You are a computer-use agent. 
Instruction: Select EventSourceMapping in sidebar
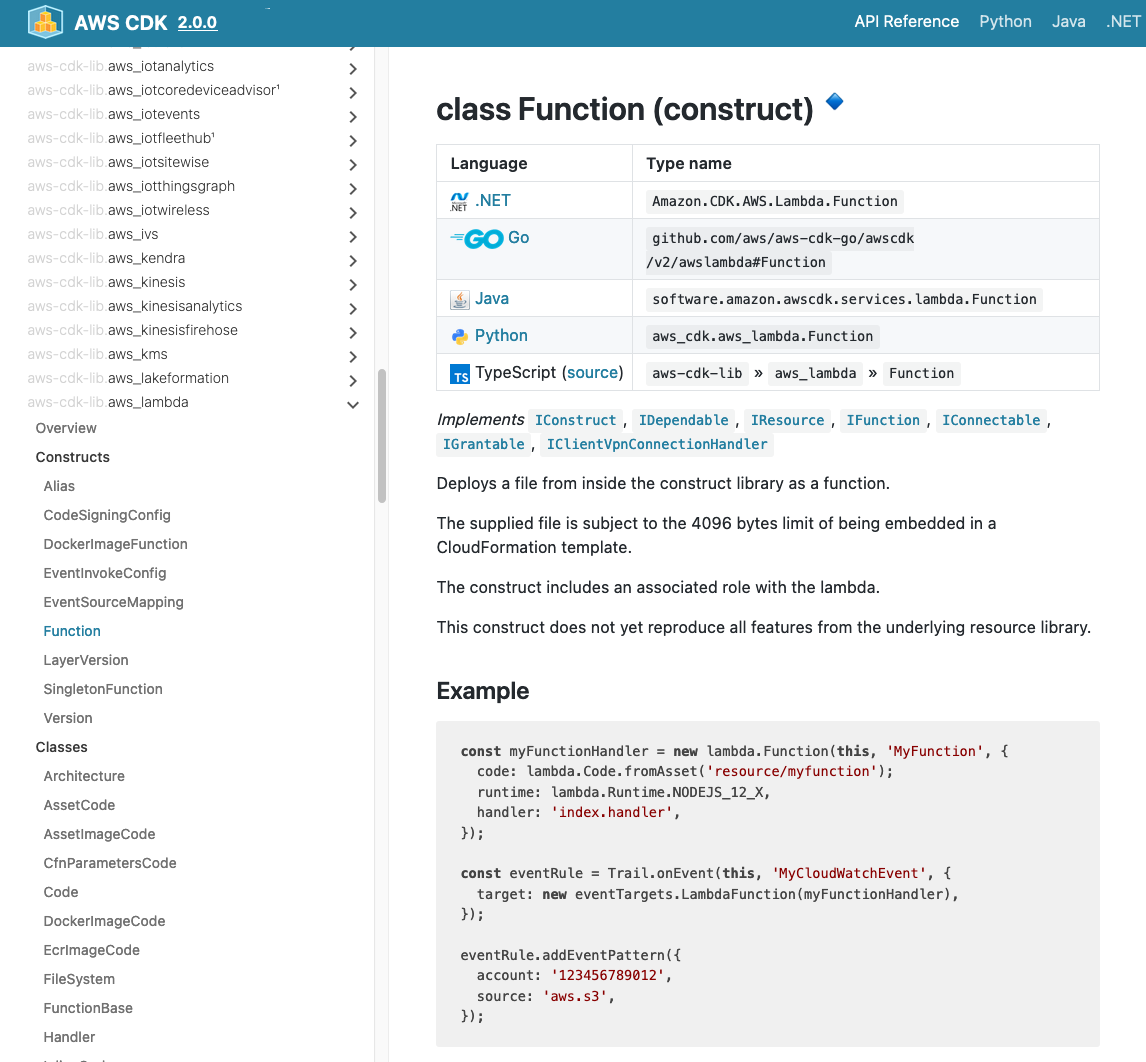[113, 602]
